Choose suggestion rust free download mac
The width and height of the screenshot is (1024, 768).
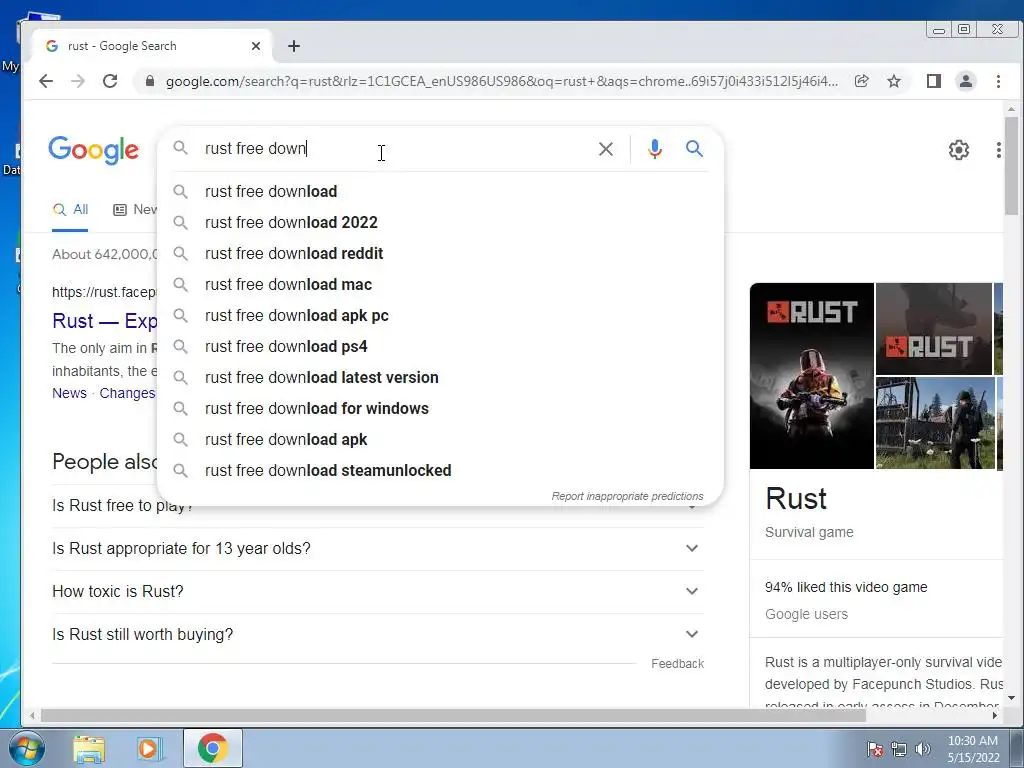tap(440, 285)
